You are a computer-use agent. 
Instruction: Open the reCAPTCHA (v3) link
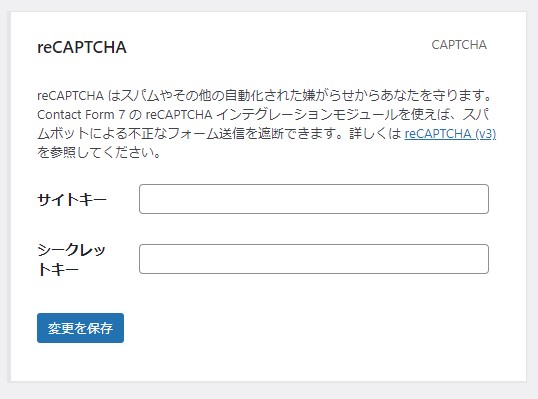450,133
